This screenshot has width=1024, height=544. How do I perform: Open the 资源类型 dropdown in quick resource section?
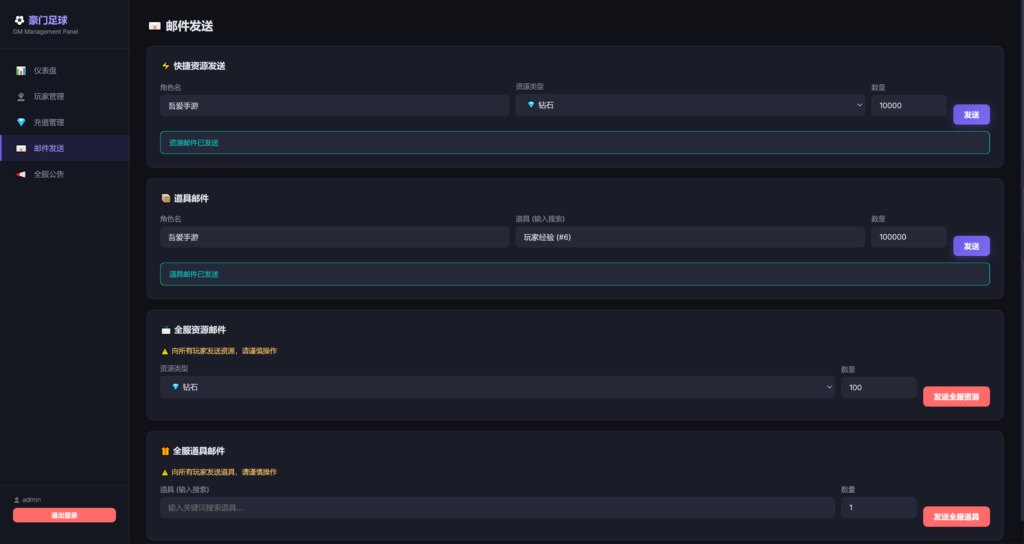(690, 105)
